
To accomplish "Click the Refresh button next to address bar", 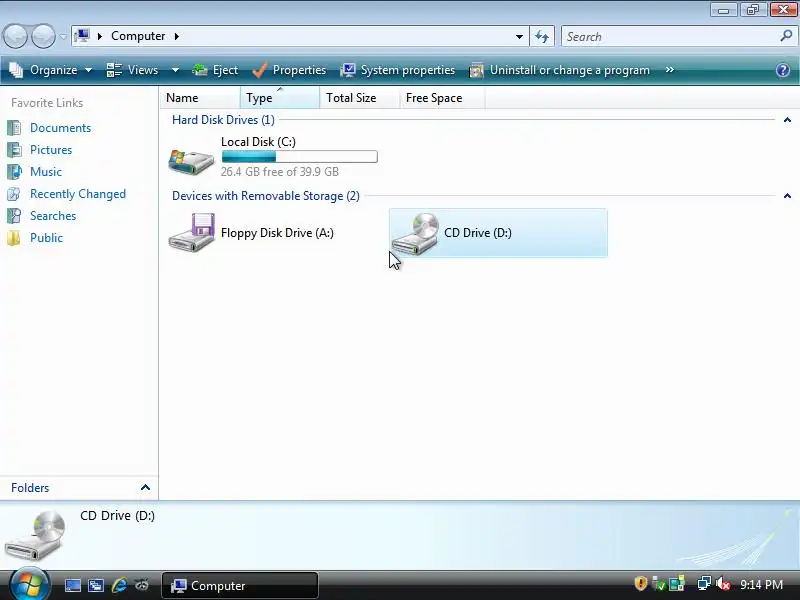I will 542,36.
